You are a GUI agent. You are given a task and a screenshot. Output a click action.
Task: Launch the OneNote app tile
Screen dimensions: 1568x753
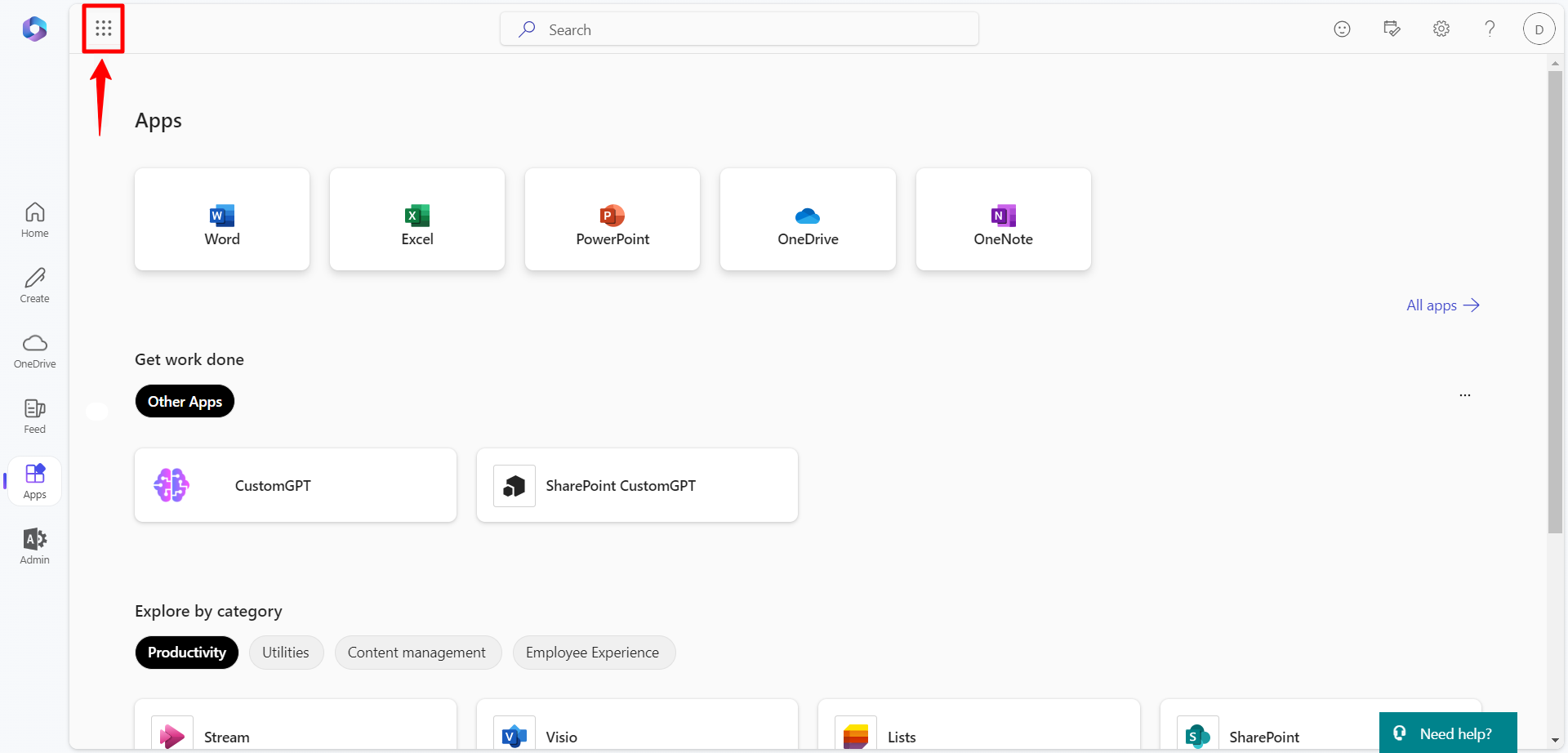tap(1004, 219)
